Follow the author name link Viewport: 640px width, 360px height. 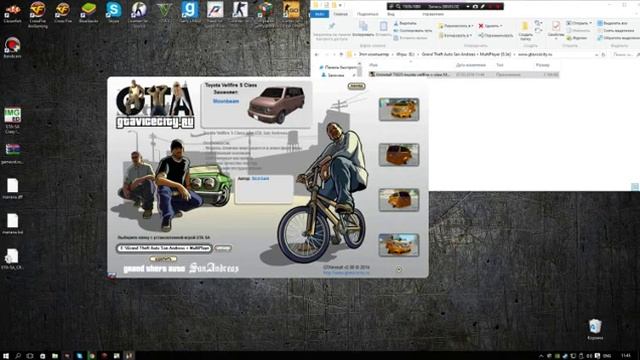click(260, 178)
